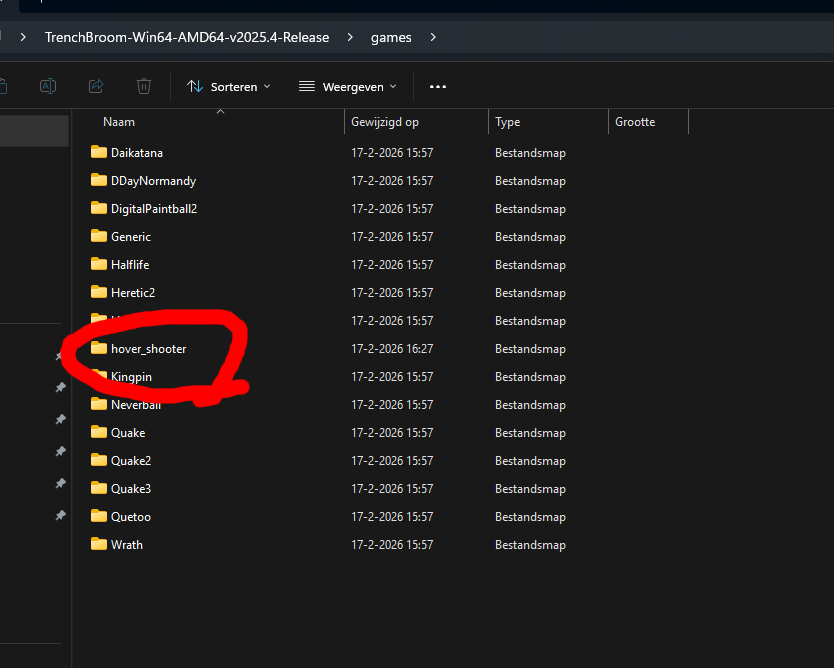Image resolution: width=834 pixels, height=668 pixels.
Task: Open the Wrath folder entry
Action: click(x=125, y=544)
